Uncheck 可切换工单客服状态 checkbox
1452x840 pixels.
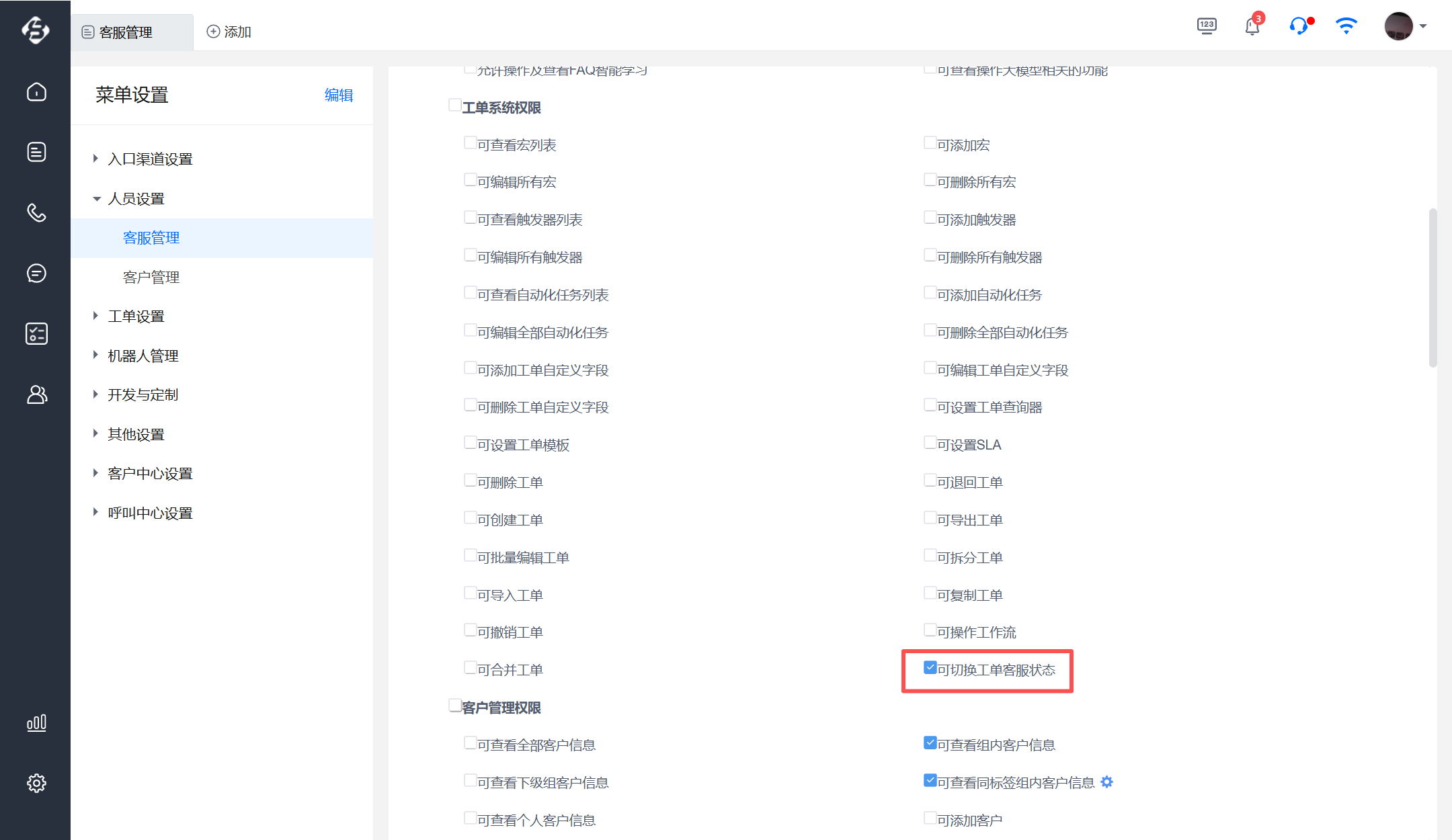[x=930, y=668]
